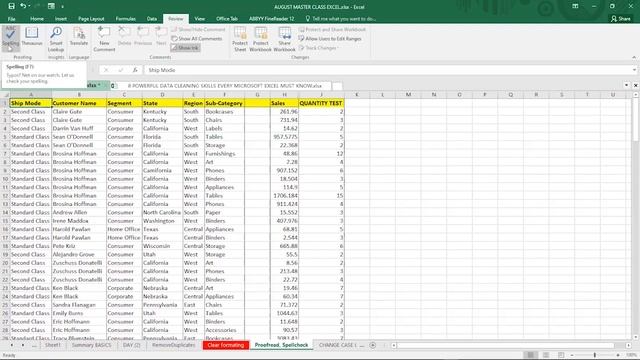
Task: Launch Smart Lookup
Action: pyautogui.click(x=56, y=39)
